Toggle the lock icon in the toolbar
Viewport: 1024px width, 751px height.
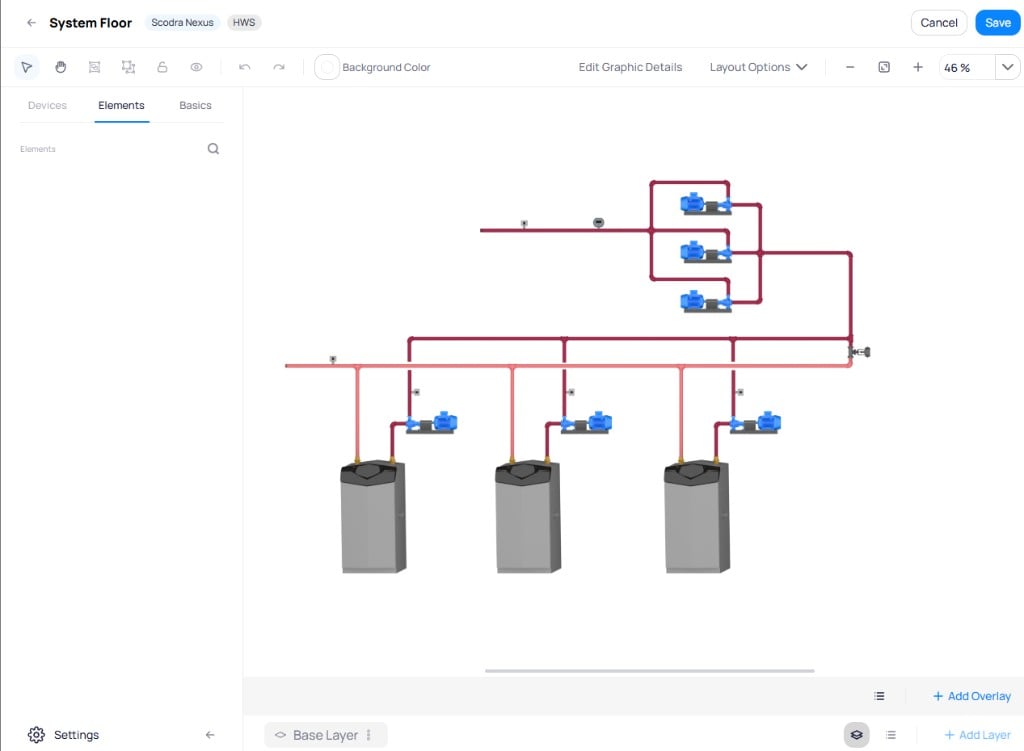tap(163, 67)
